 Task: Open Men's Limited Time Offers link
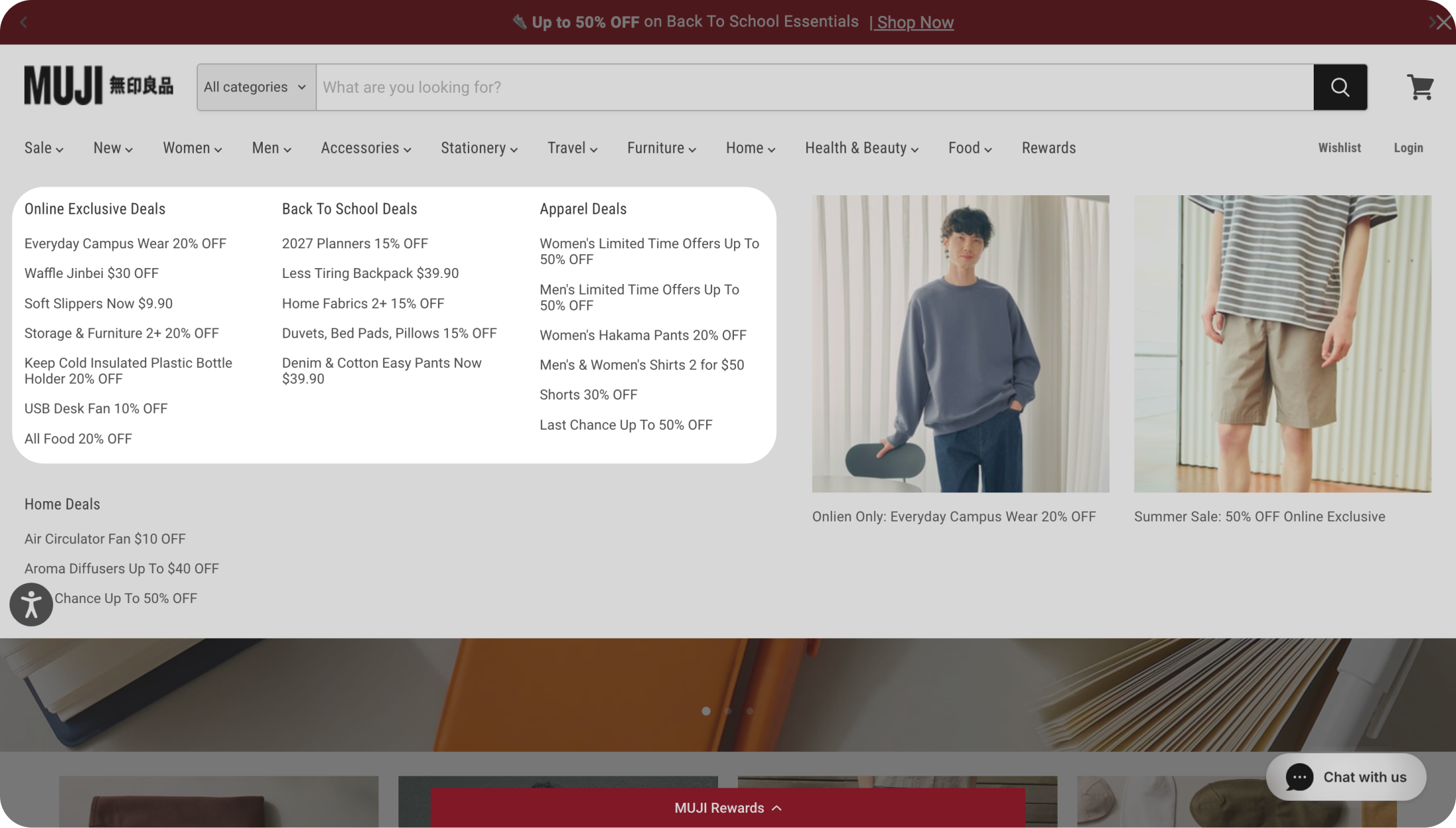[x=639, y=297]
